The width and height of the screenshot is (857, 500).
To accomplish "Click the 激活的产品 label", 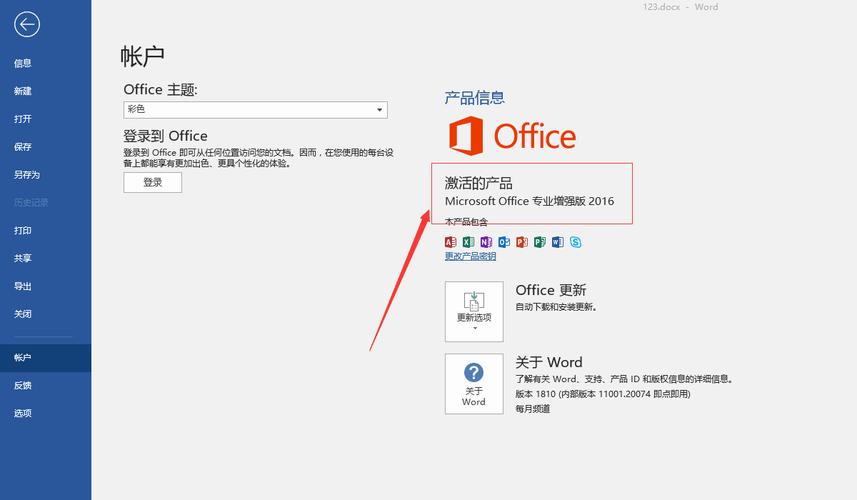I will point(478,183).
